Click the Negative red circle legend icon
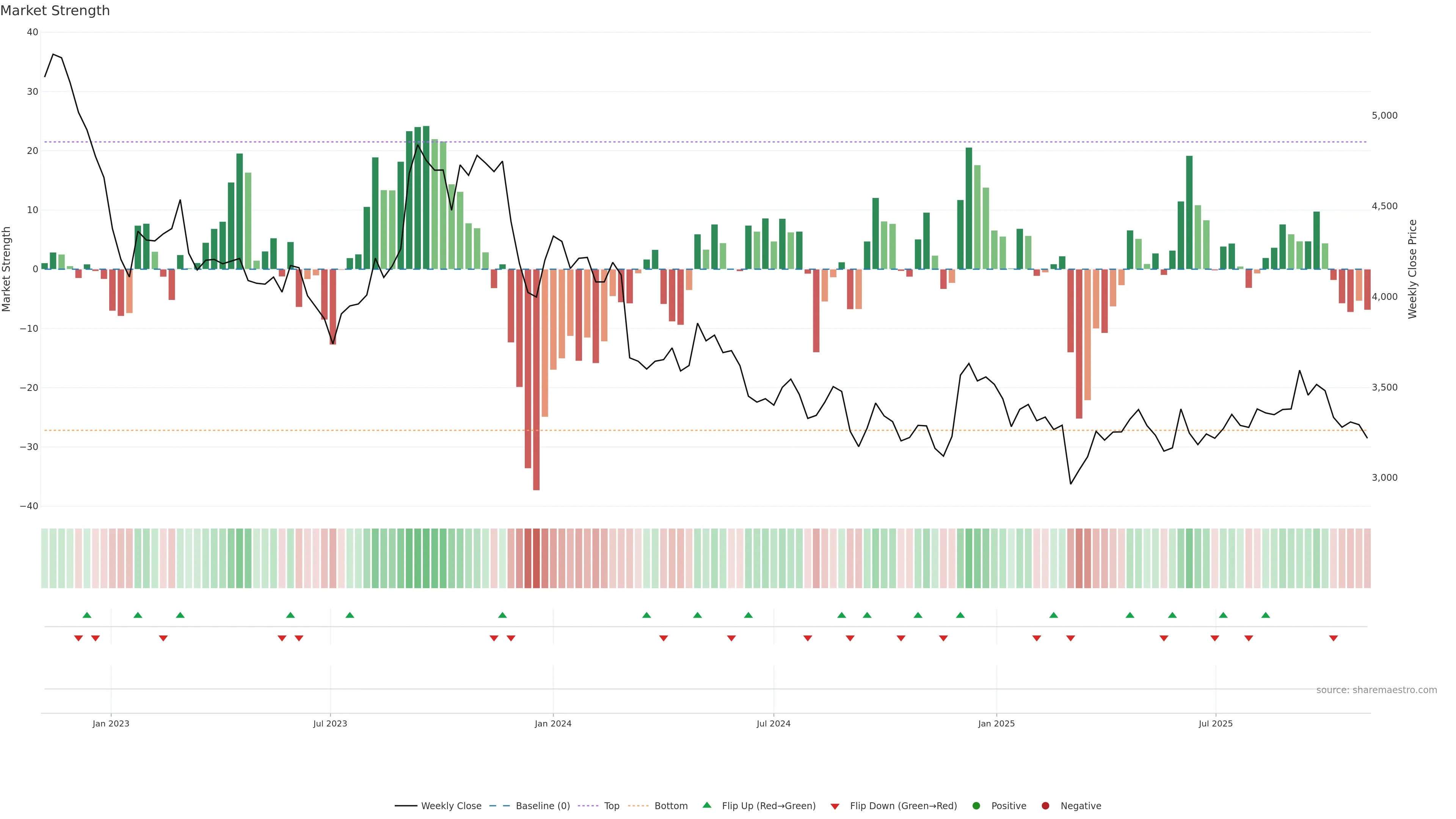The image size is (1456, 819). click(1045, 806)
